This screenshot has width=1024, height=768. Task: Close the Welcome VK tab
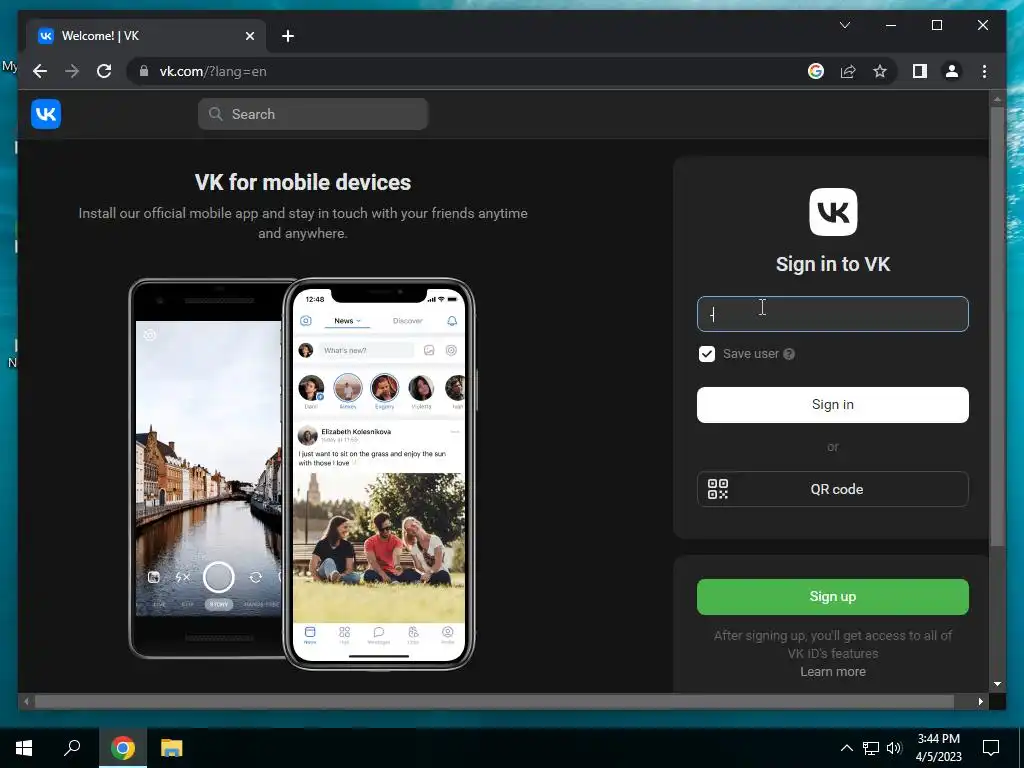(x=249, y=36)
